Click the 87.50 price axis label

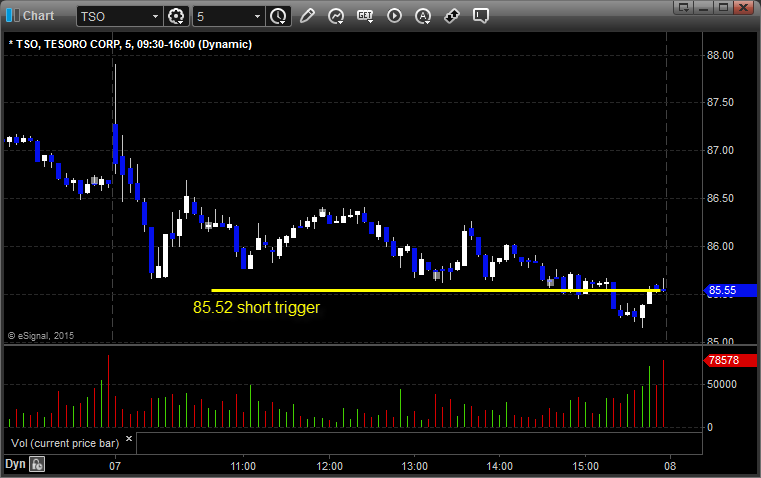click(x=720, y=102)
